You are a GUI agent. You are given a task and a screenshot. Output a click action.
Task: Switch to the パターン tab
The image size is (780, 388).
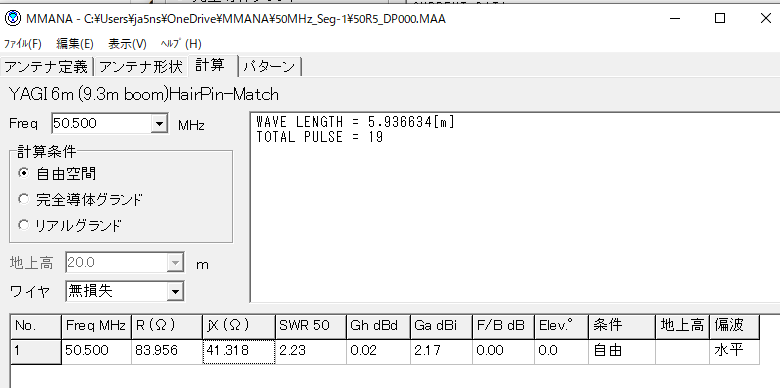tap(270, 67)
